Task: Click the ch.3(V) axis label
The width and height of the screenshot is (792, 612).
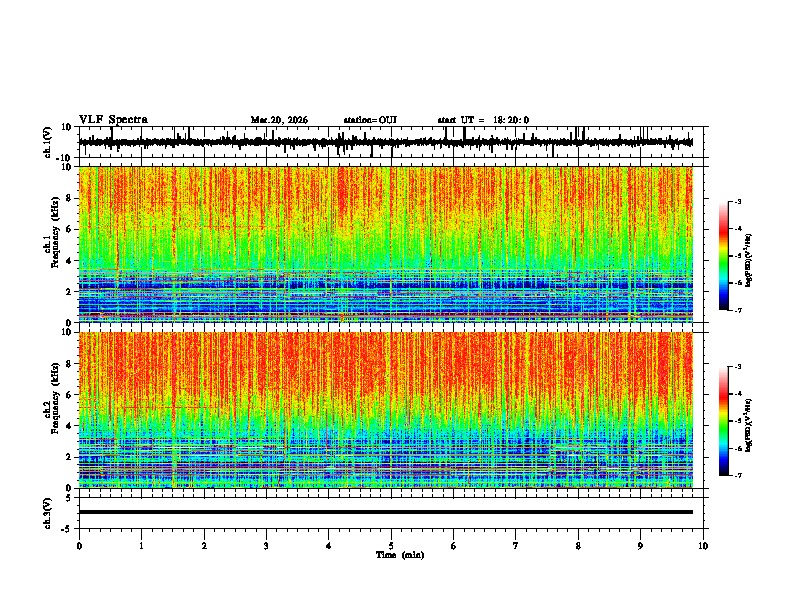Action: pyautogui.click(x=48, y=514)
